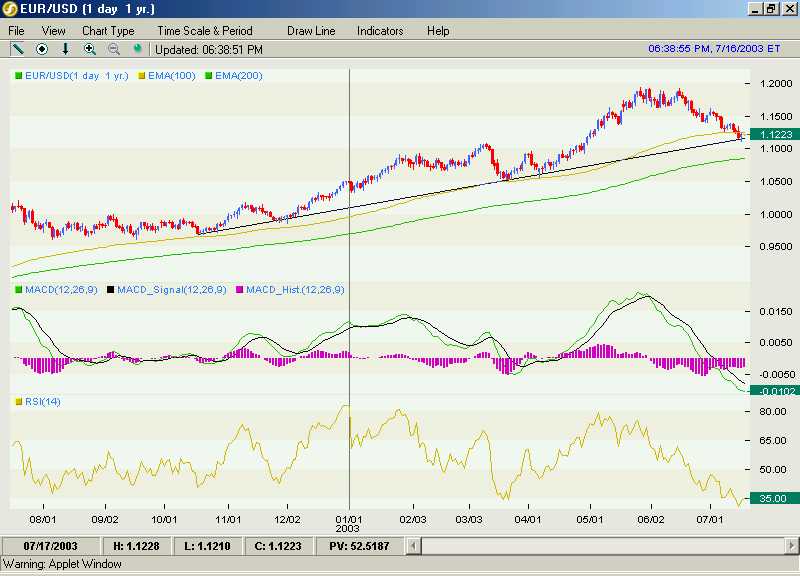800x576 pixels.
Task: Click the Updated: 06:38:51 PM text
Action: pos(209,49)
